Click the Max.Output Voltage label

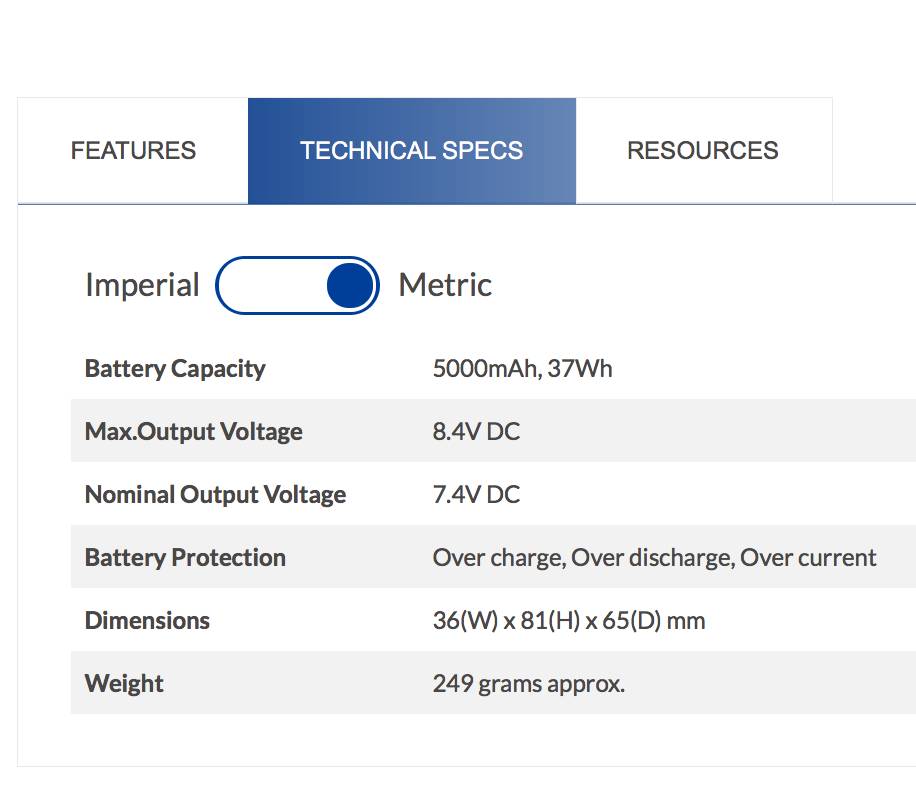click(194, 432)
